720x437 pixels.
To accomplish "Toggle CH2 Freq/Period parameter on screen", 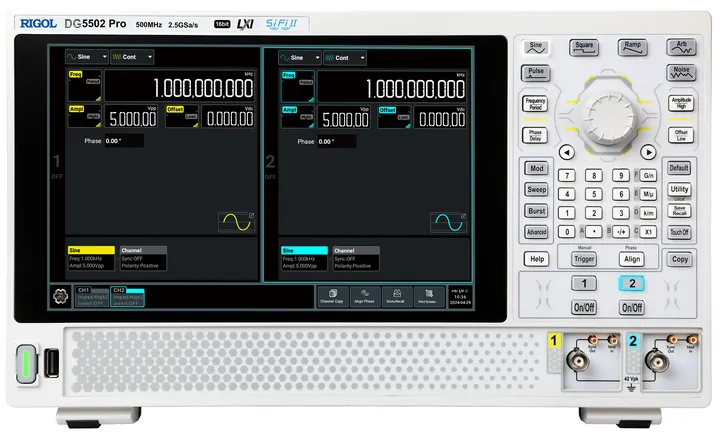I will pos(298,86).
